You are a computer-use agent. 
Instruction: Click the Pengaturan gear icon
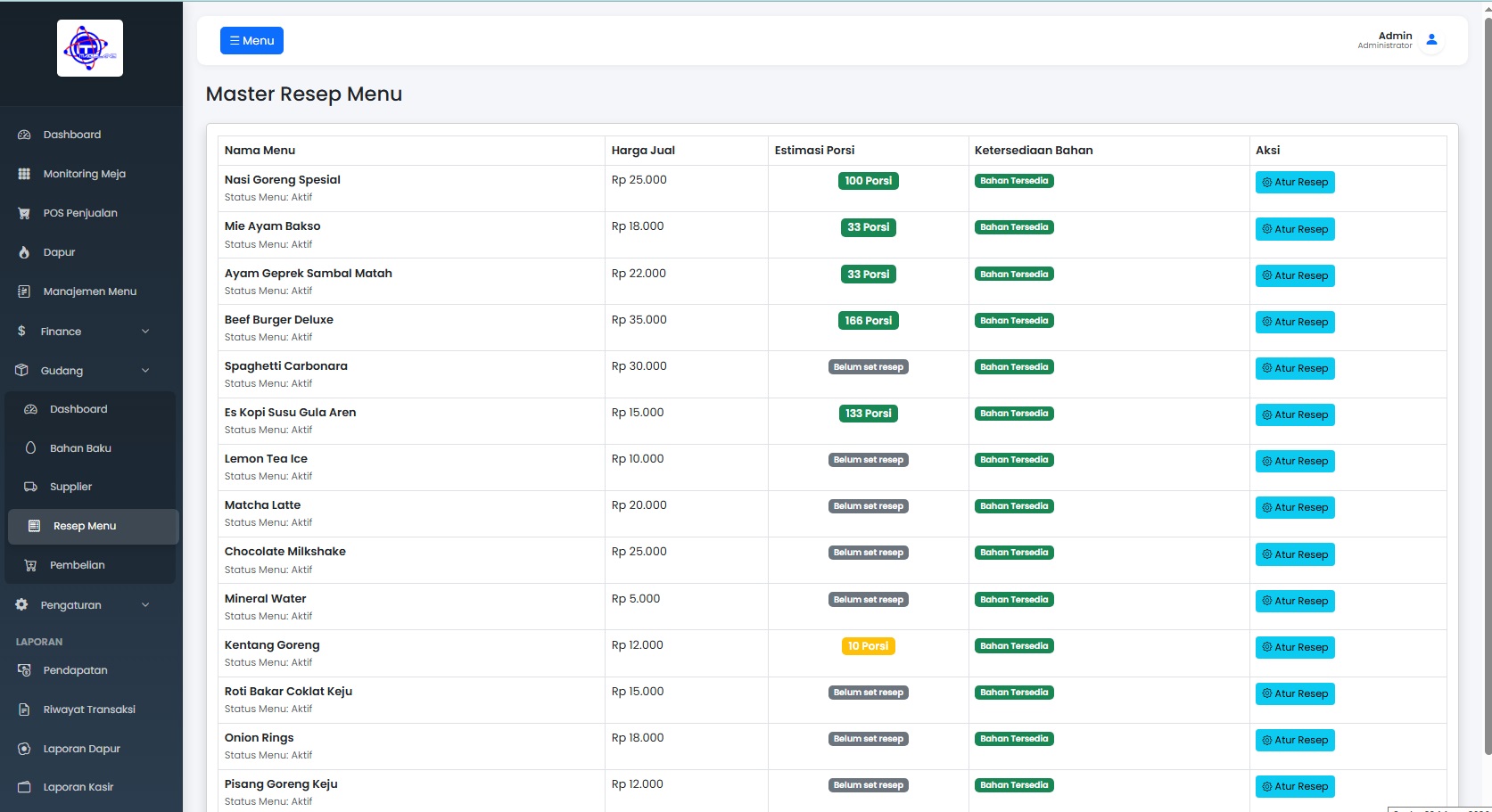pyautogui.click(x=21, y=604)
